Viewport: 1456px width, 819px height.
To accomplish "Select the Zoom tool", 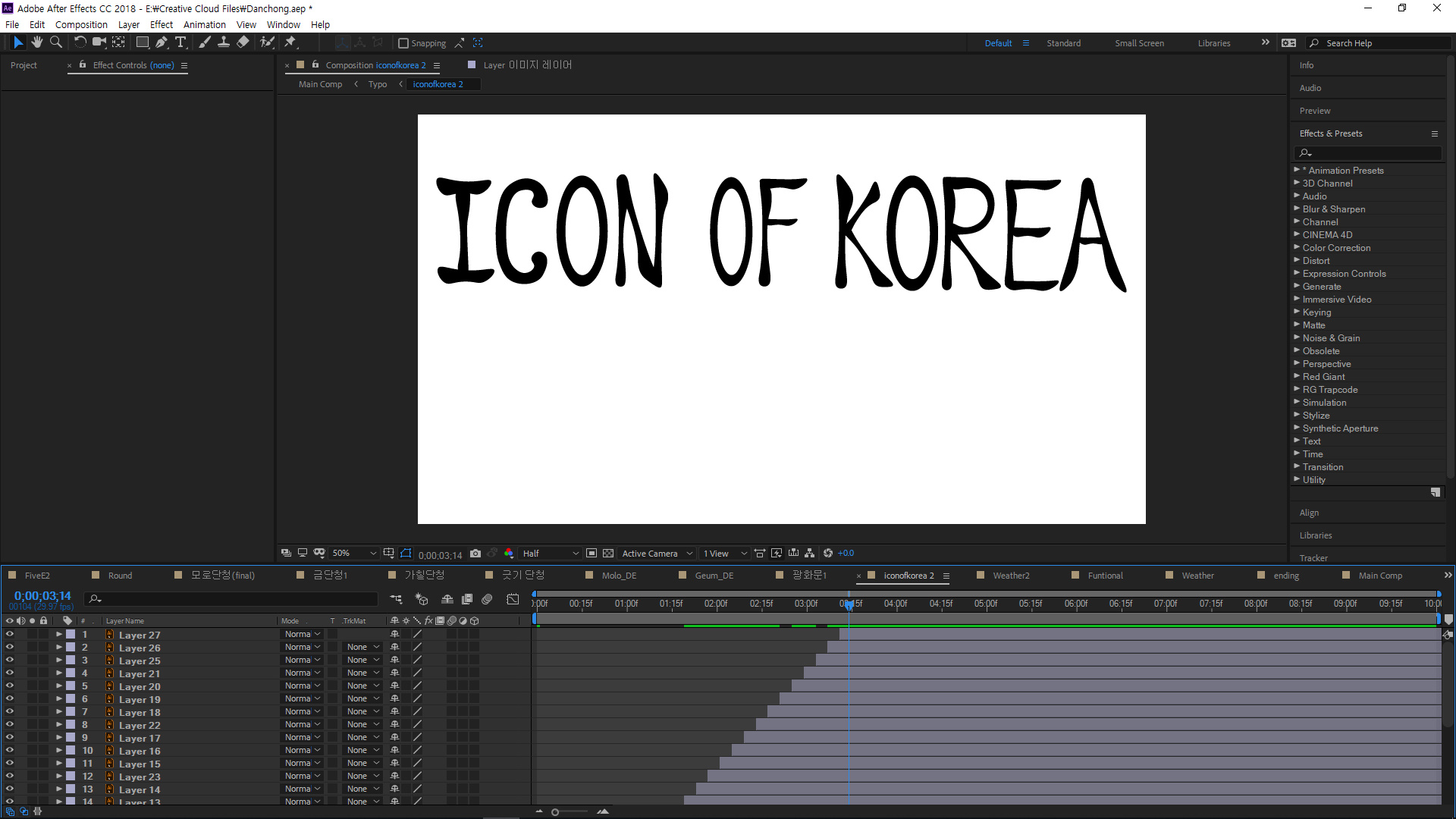I will tap(55, 42).
